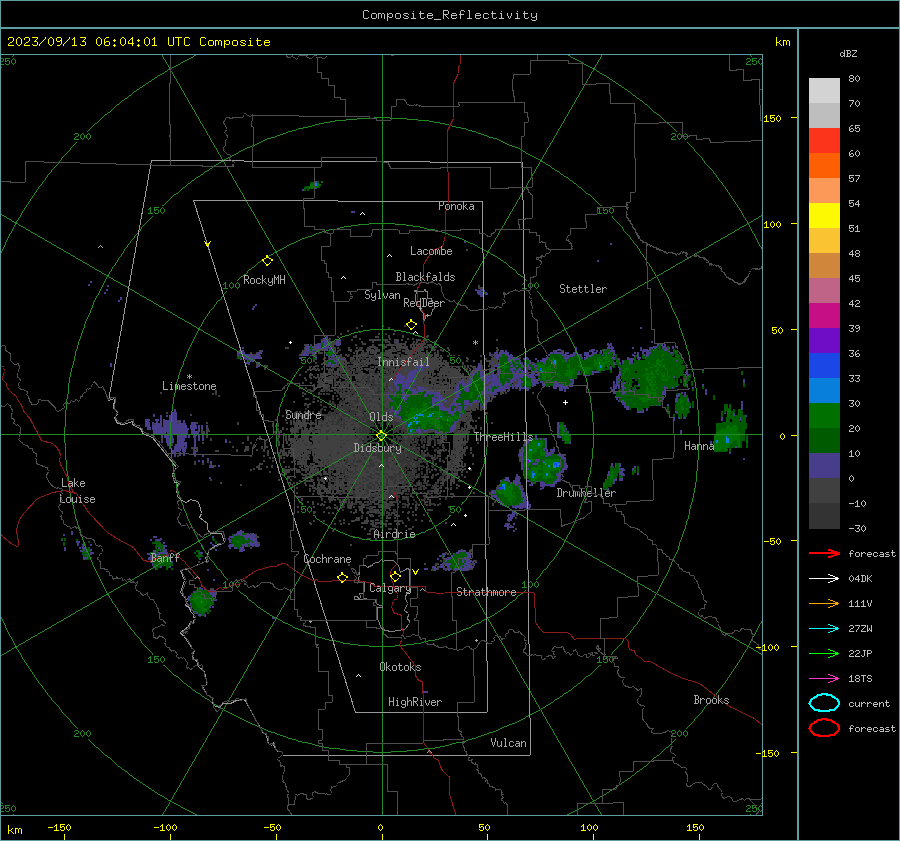The image size is (900, 841).
Task: Click the Okotoks label
Action: pos(400,667)
